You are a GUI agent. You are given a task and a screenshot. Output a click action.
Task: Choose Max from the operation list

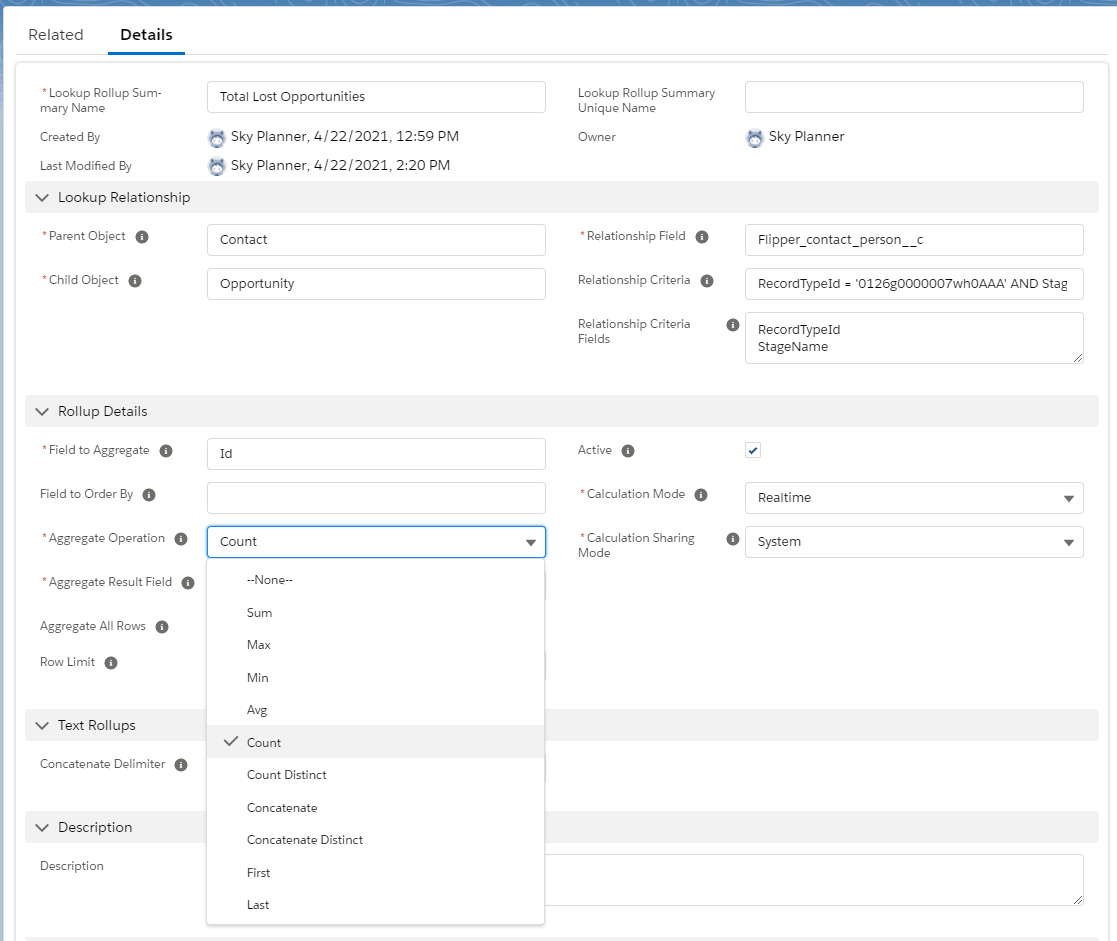(x=375, y=645)
